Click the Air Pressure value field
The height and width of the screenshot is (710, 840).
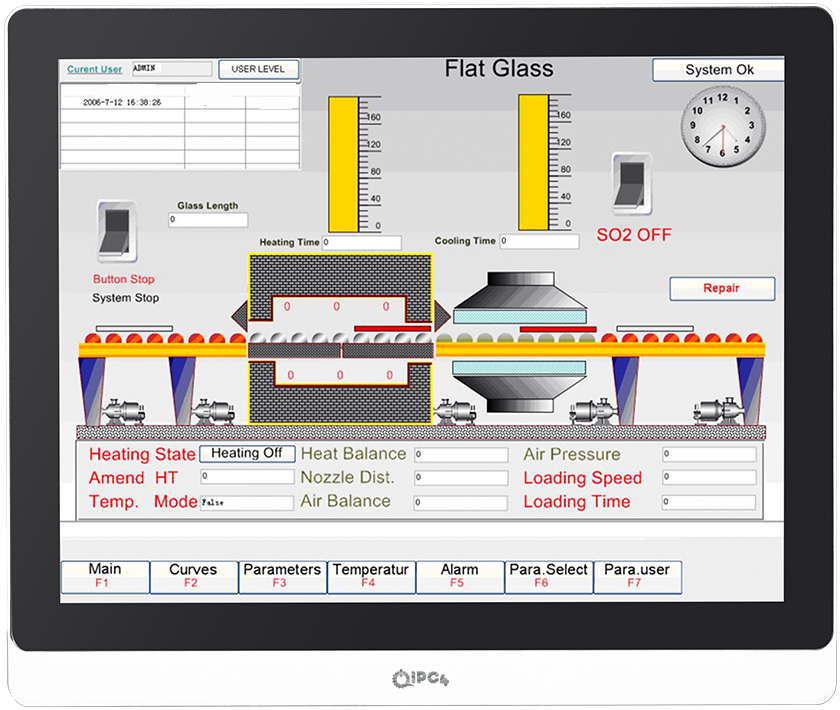pos(709,454)
